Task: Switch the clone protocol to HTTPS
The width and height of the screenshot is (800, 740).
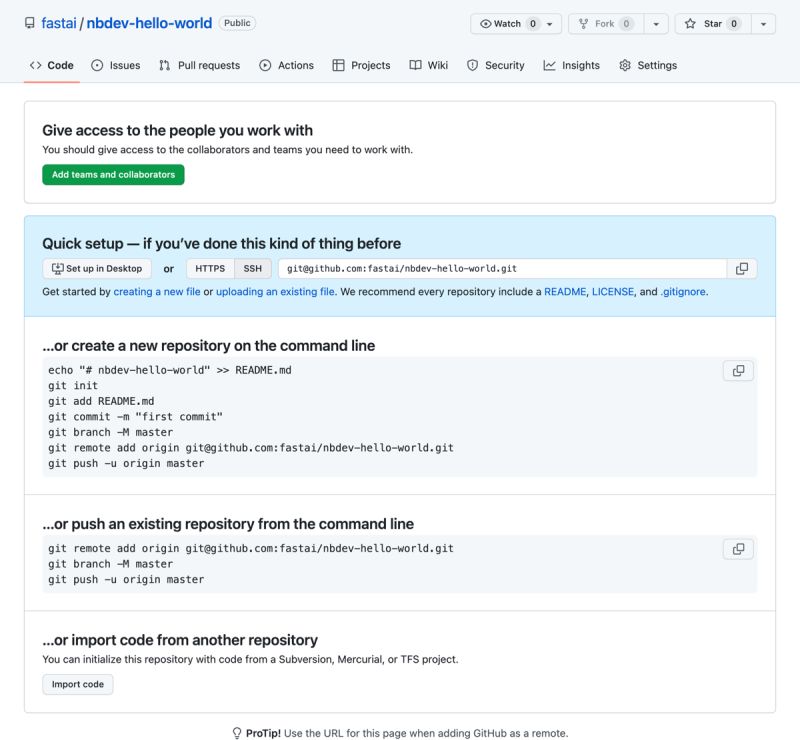Action: pos(210,268)
